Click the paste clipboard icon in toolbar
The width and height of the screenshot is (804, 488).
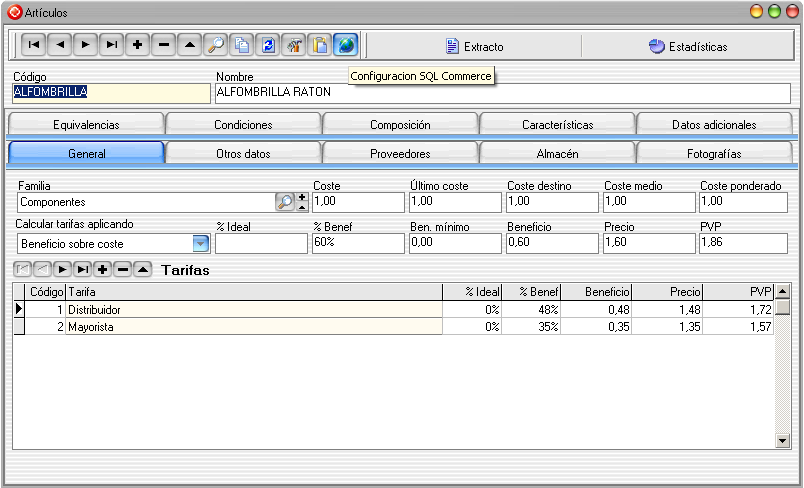pos(319,45)
